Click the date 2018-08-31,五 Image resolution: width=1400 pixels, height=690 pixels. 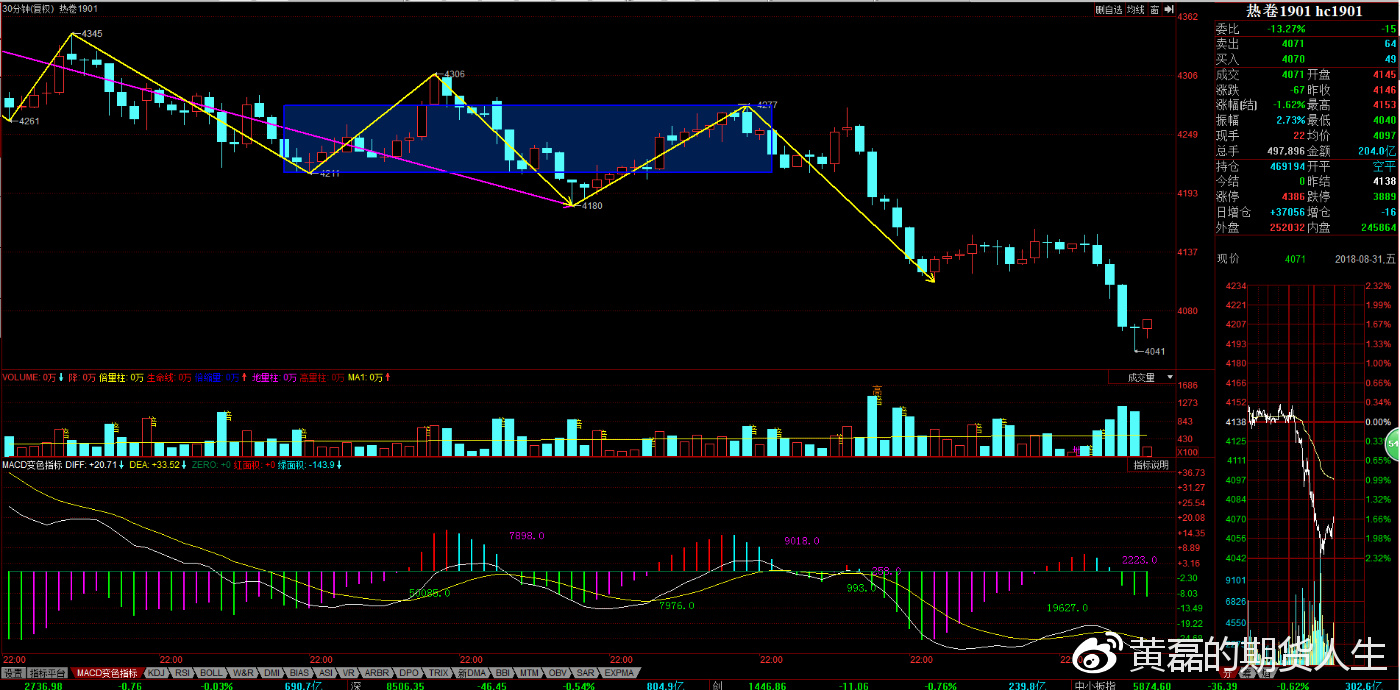[1365, 259]
